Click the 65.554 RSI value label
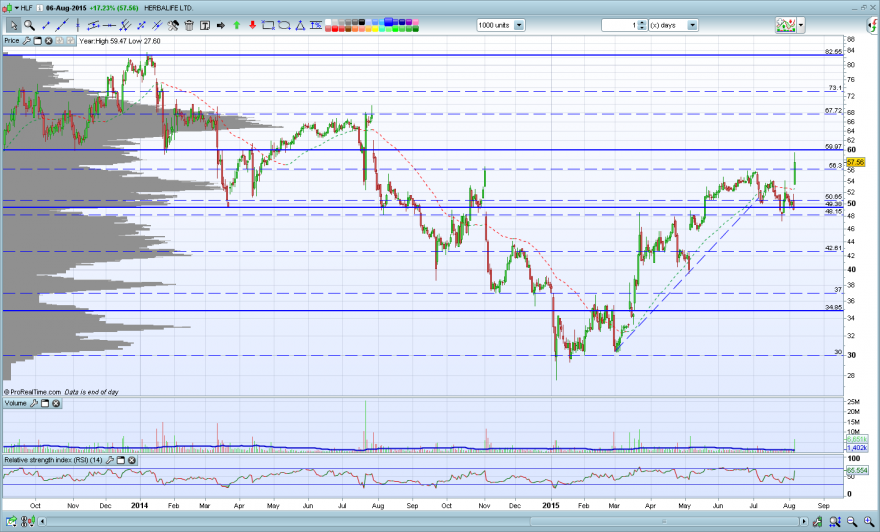880x532 pixels. (856, 470)
